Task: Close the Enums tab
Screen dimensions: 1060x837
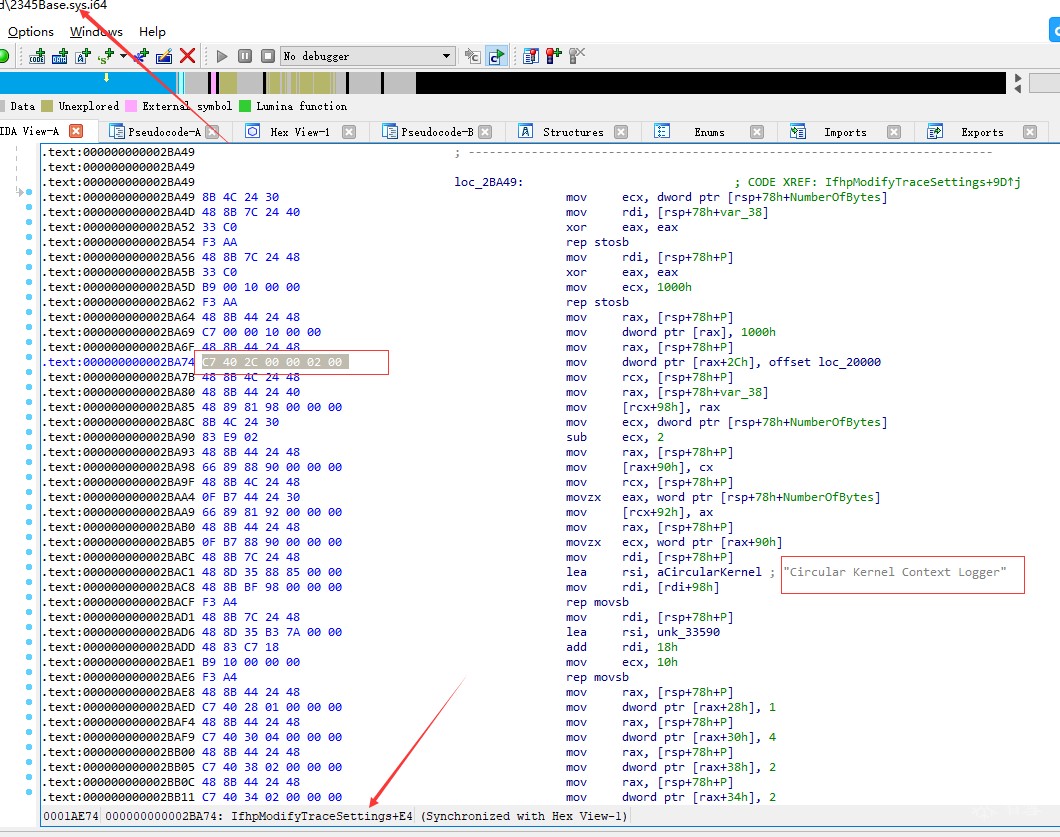Action: point(757,132)
